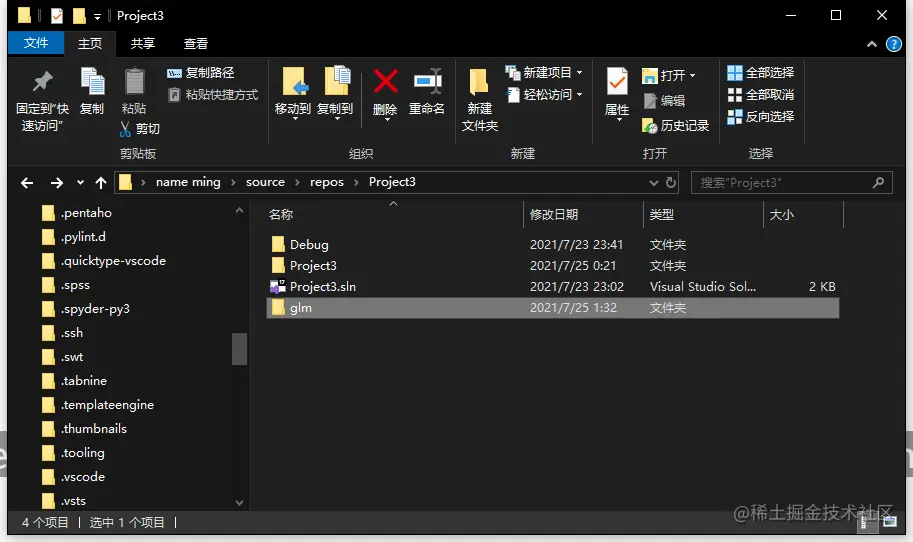
Task: Click Invert selection (反向选择)
Action: tap(761, 117)
